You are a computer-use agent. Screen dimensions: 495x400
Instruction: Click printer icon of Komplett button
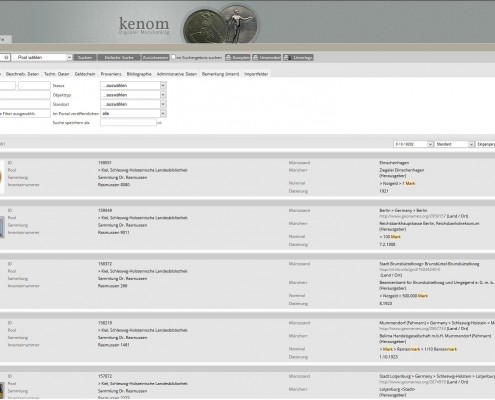228,57
